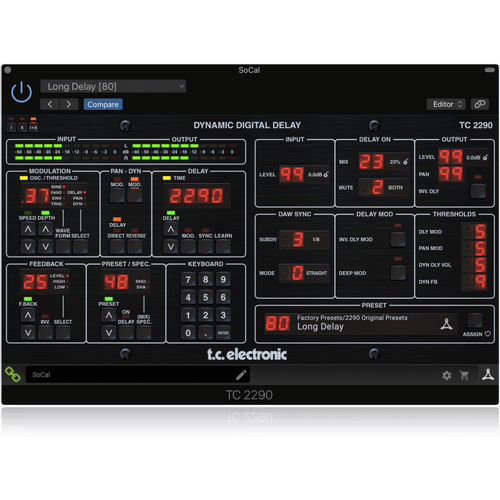Decrease F.BACK level with down arrow
Image resolution: width=500 pixels, height=500 pixels.
[x=28, y=332]
